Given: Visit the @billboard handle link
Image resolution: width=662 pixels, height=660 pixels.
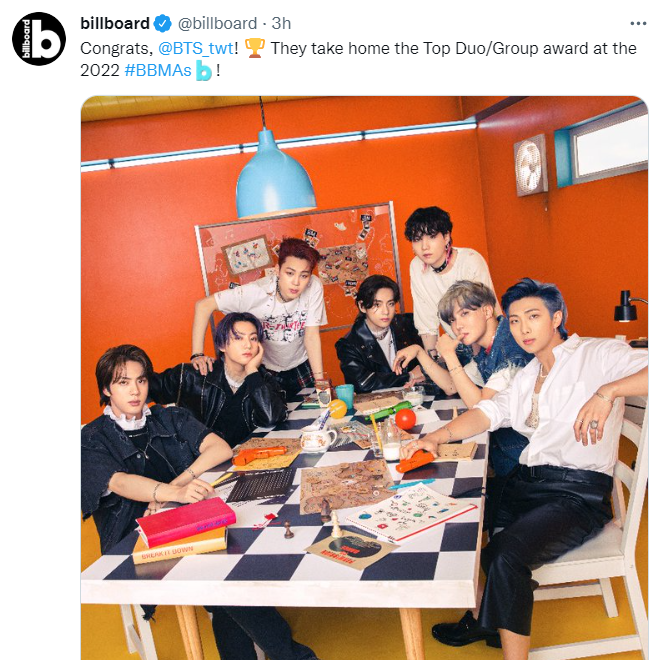Looking at the screenshot, I should click(217, 23).
